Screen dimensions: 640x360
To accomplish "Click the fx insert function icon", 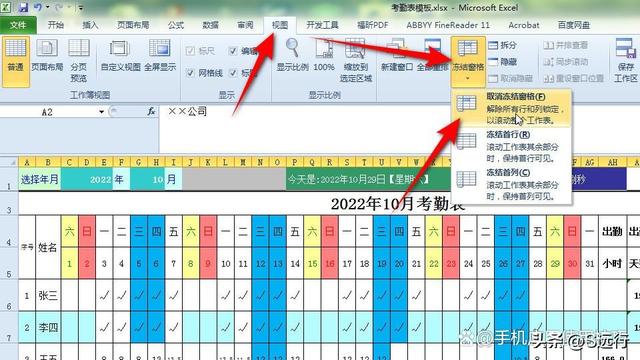I will click(x=151, y=111).
